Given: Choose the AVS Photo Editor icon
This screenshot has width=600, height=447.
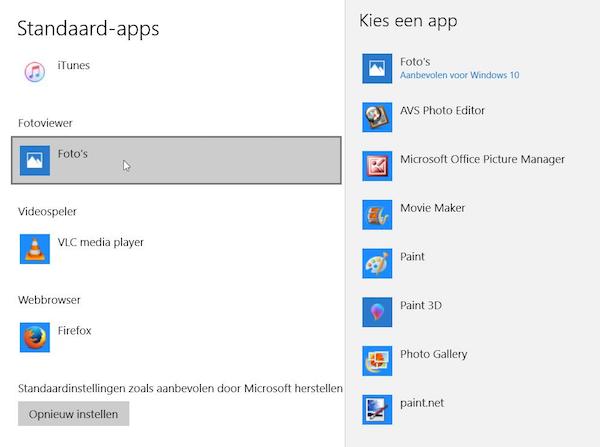Looking at the screenshot, I should 377,117.
